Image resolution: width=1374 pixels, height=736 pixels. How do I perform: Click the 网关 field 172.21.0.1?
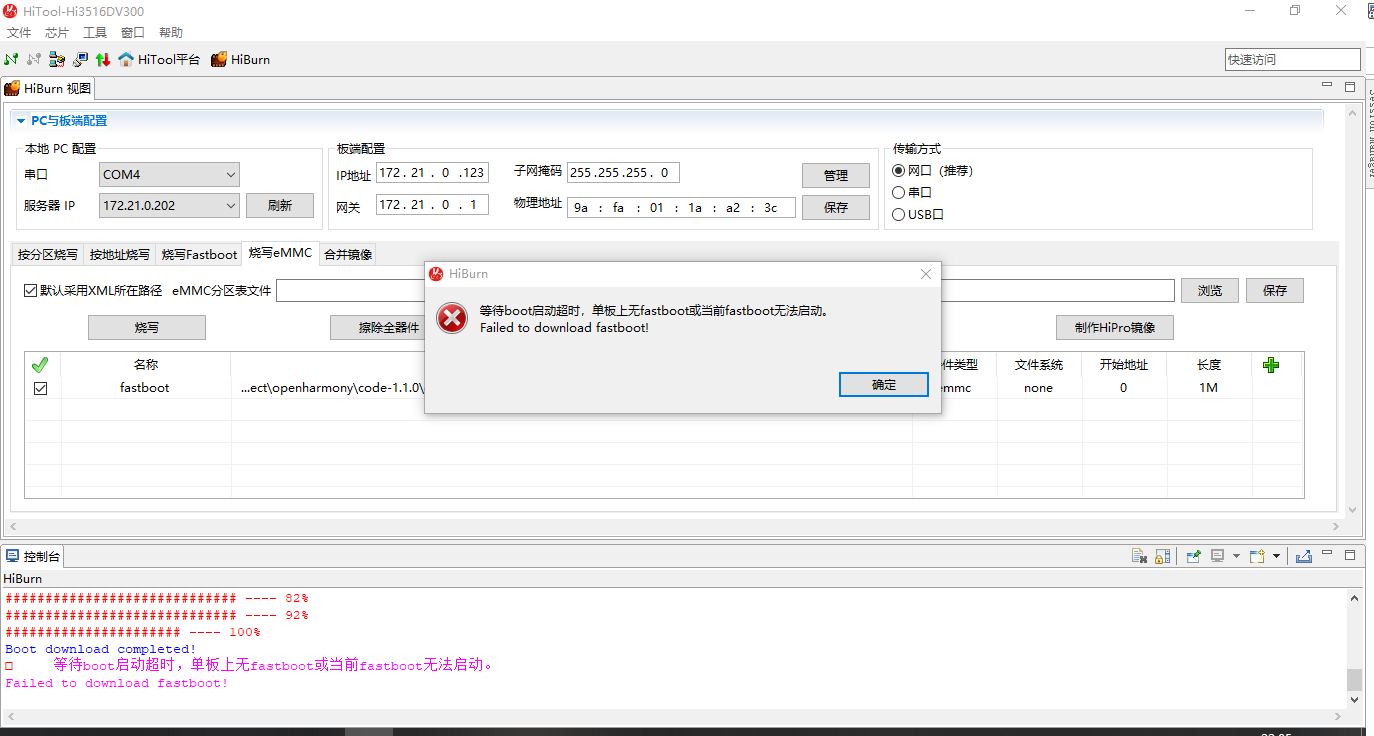(x=432, y=205)
